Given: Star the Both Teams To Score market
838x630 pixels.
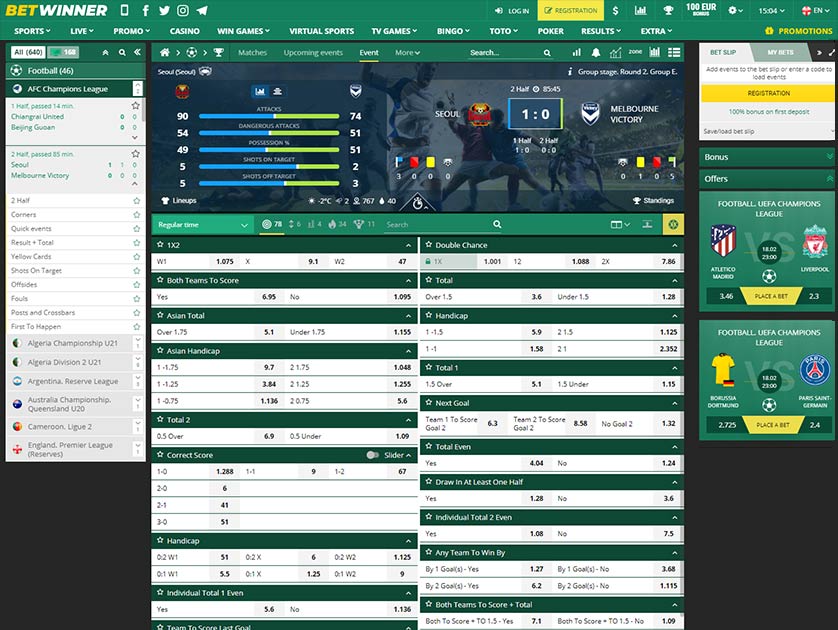Looking at the screenshot, I should (160, 280).
